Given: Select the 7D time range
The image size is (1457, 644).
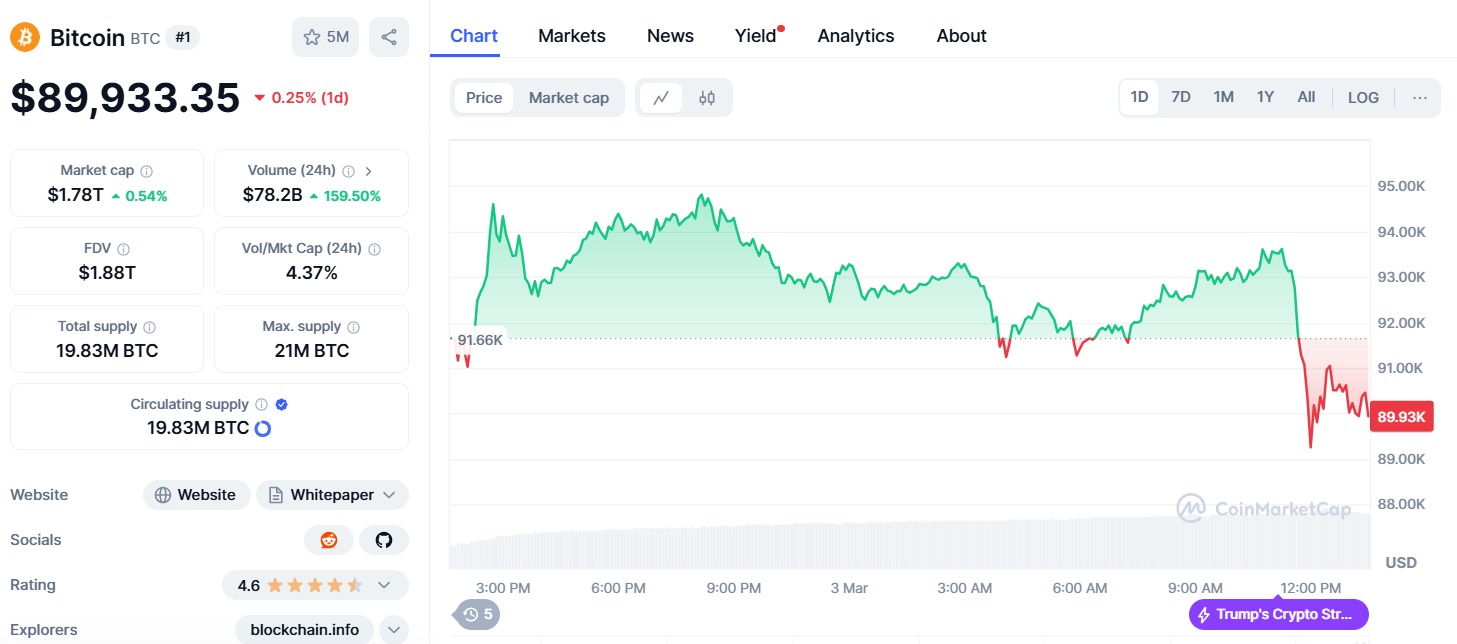Looking at the screenshot, I should (x=1181, y=98).
